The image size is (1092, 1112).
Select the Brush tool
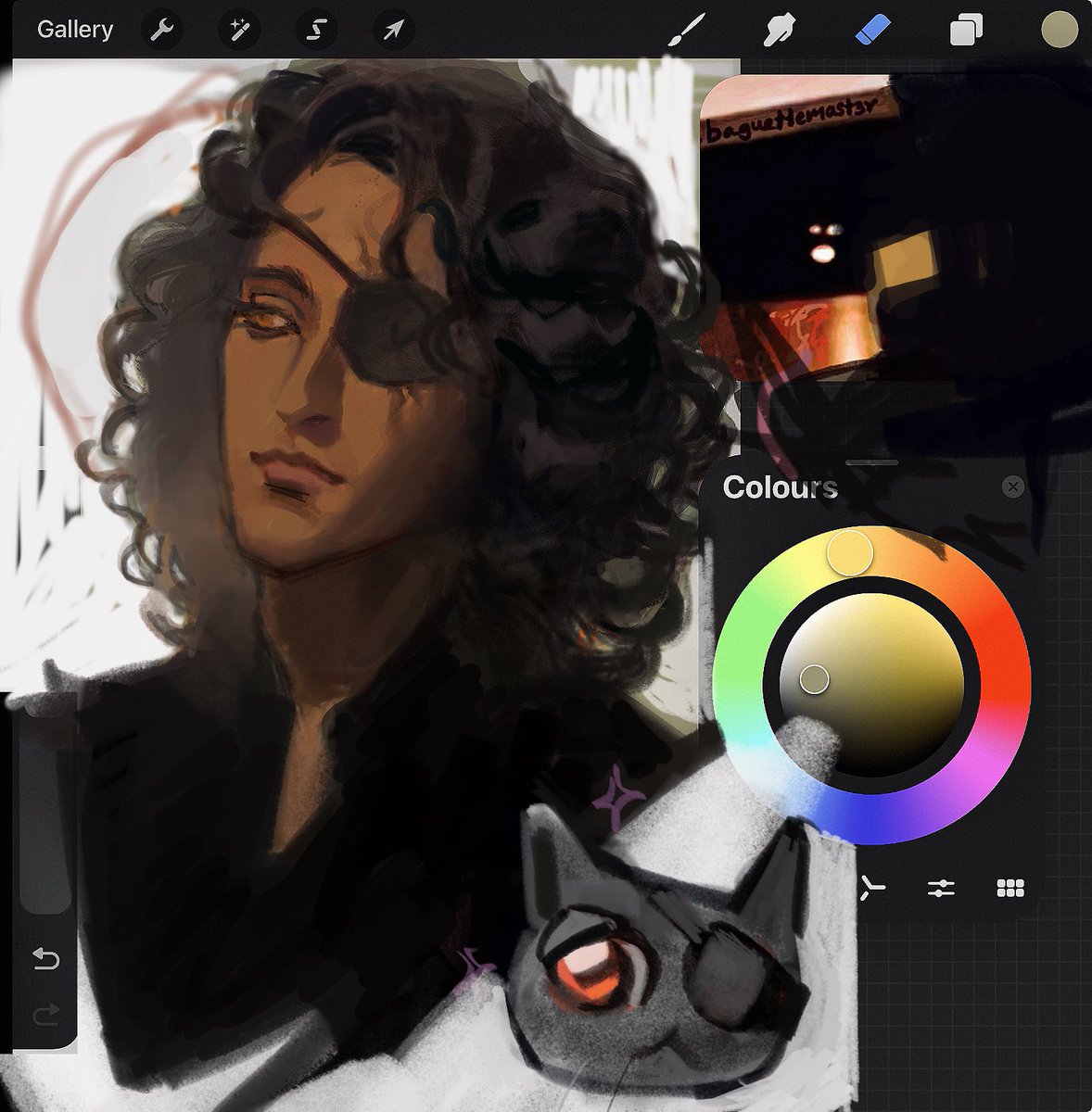click(687, 31)
